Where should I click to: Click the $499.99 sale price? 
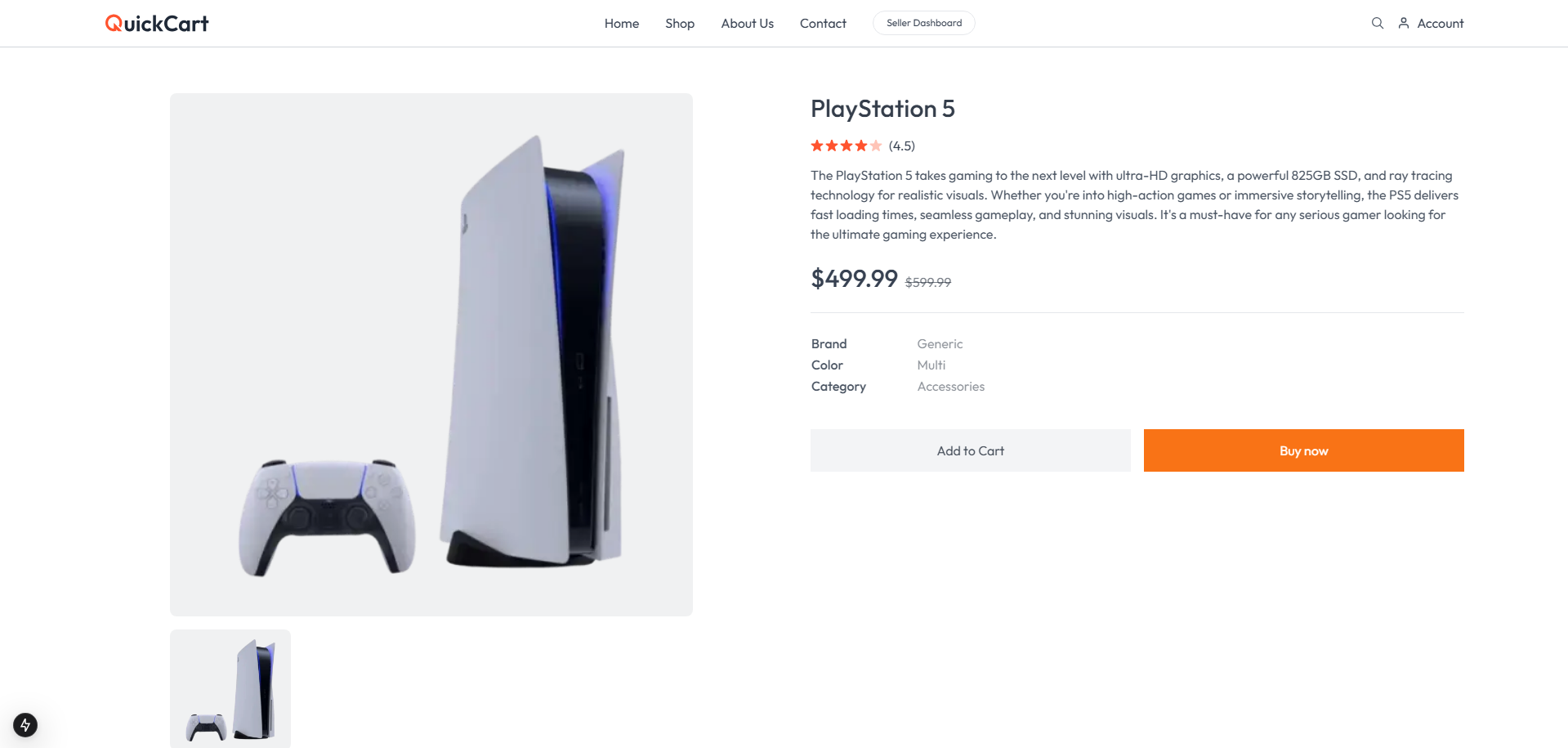point(854,279)
